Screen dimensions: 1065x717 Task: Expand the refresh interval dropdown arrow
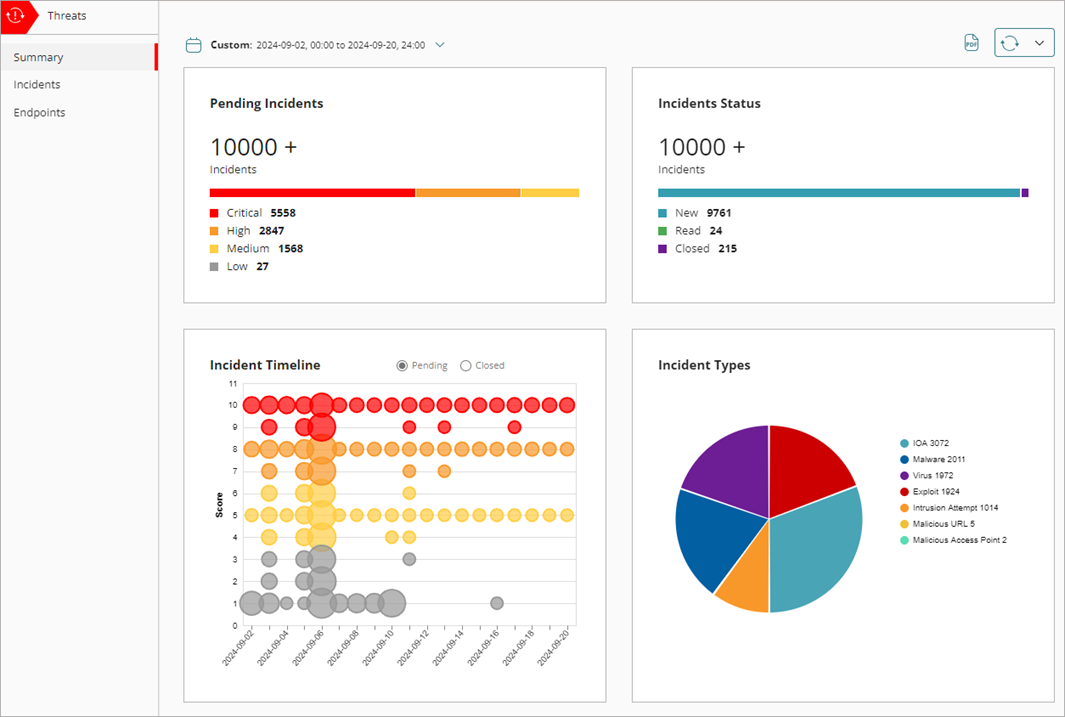point(1040,43)
